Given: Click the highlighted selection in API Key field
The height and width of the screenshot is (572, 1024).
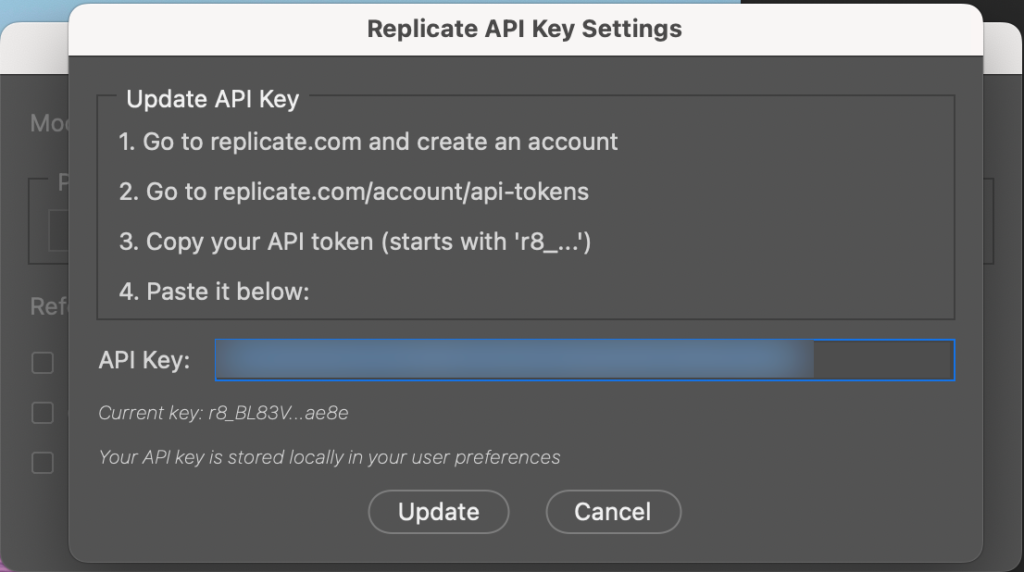Looking at the screenshot, I should [514, 361].
